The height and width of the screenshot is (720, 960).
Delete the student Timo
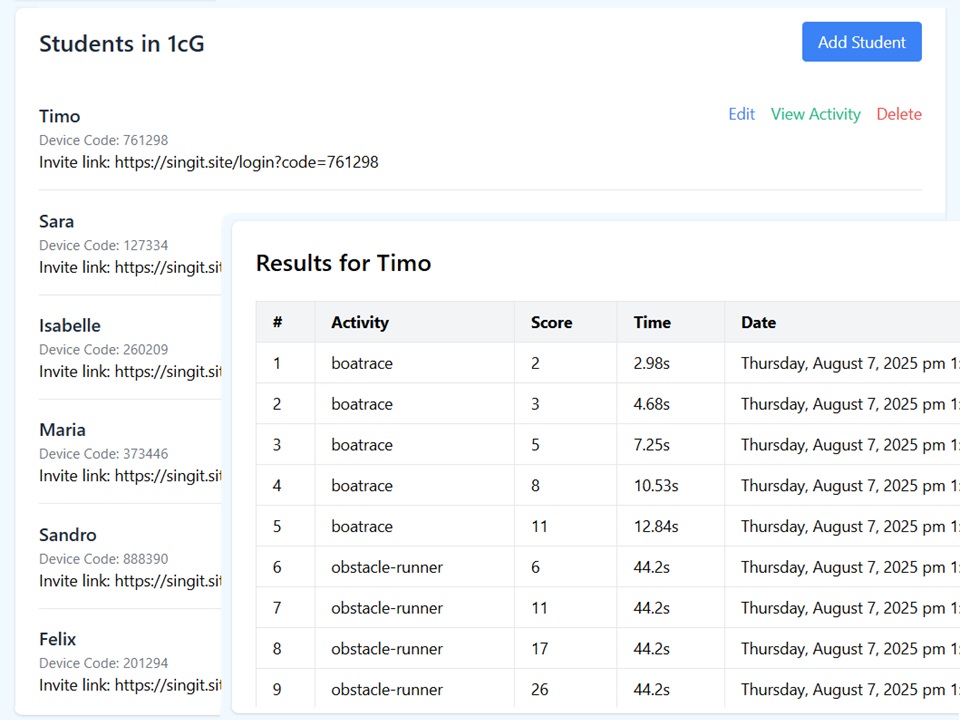(899, 114)
